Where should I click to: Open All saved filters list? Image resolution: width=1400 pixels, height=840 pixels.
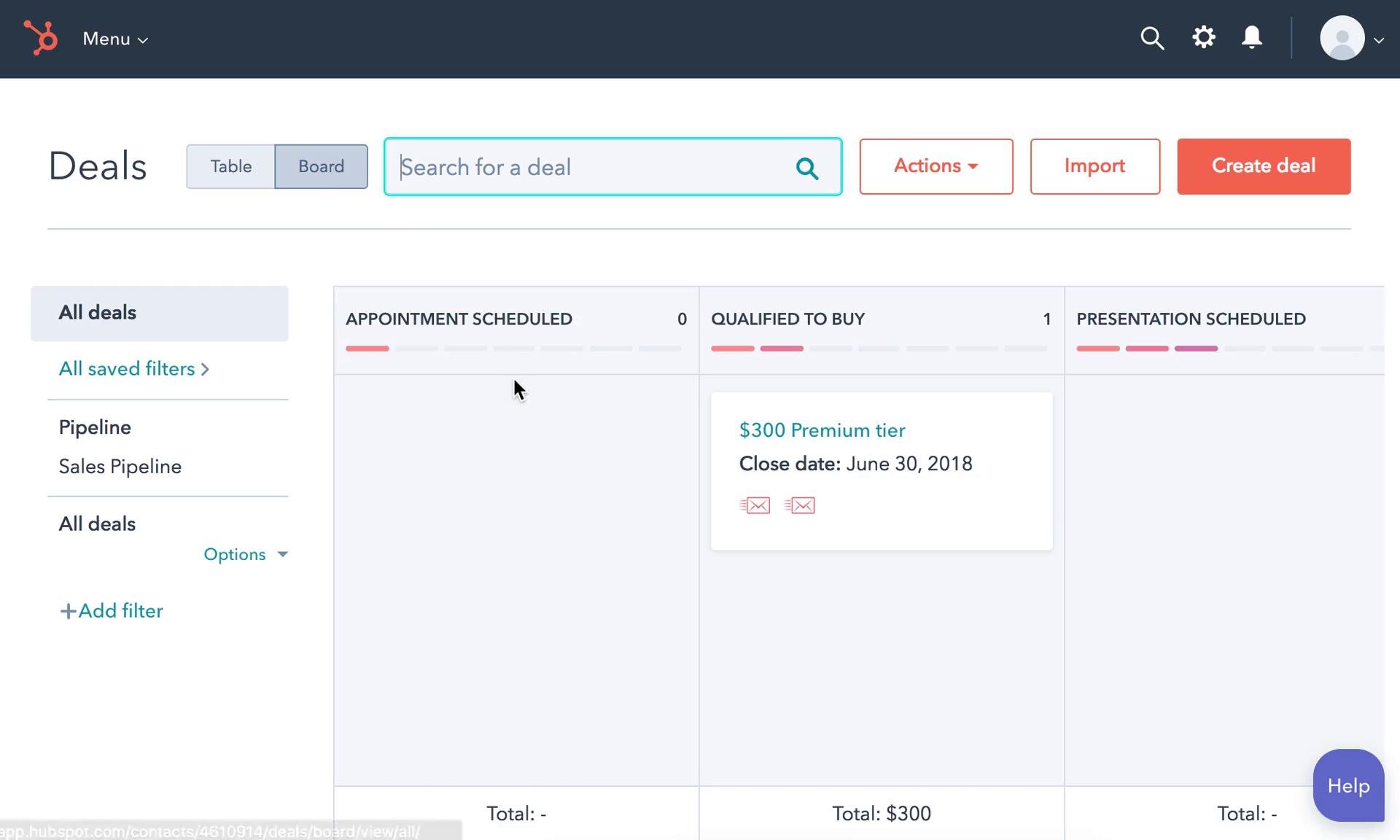(136, 369)
